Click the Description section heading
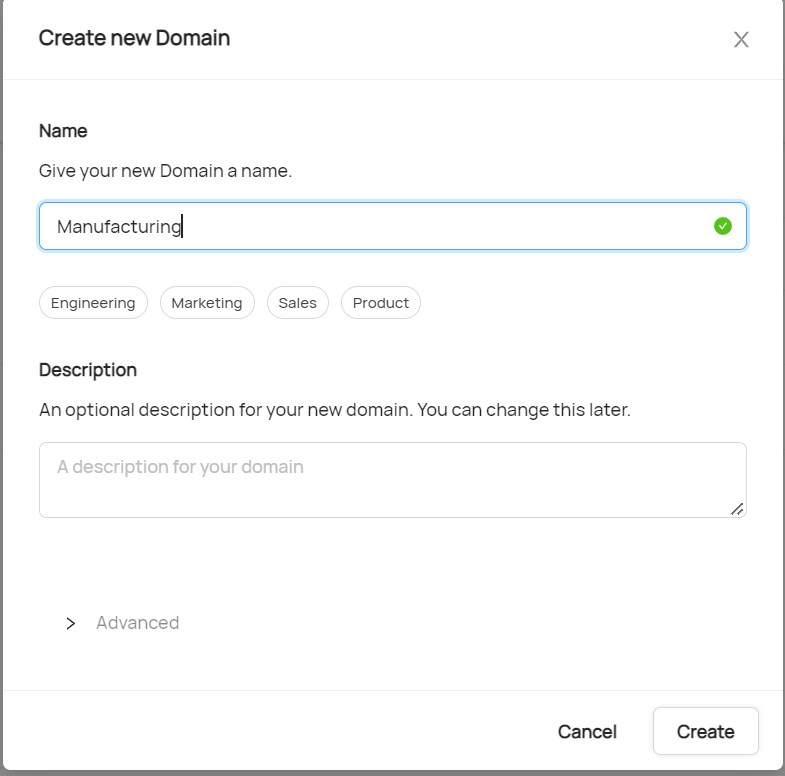The width and height of the screenshot is (785, 776). pyautogui.click(x=88, y=370)
